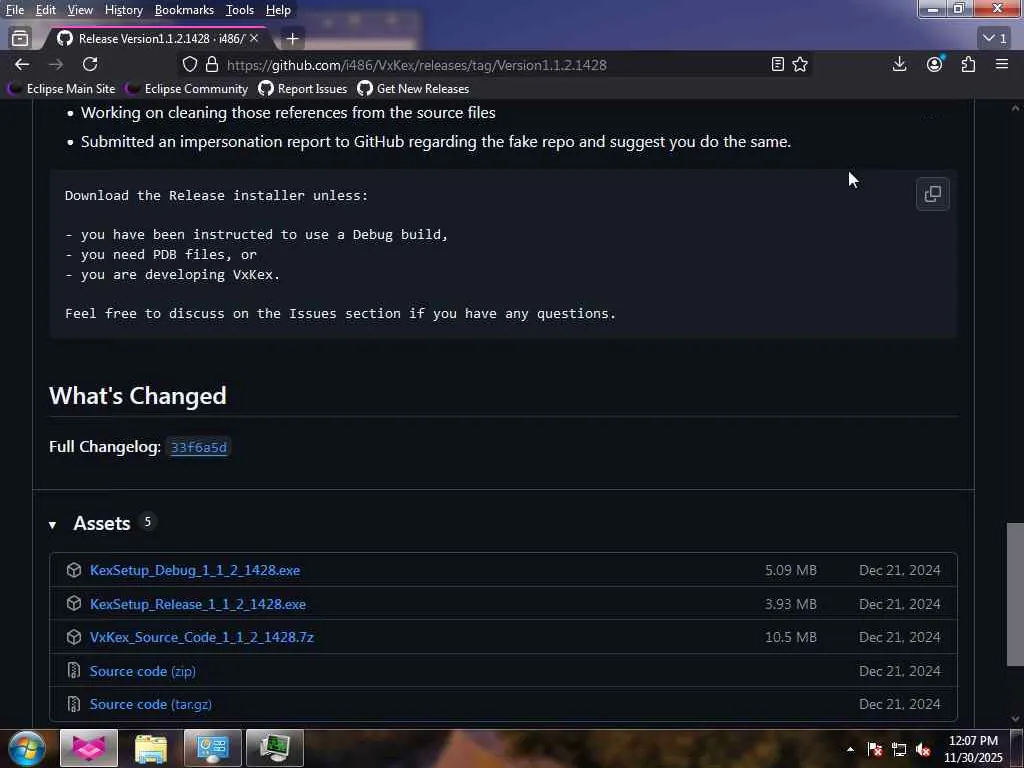
Task: Click the 10.5 MB file size
Action: (x=791, y=637)
